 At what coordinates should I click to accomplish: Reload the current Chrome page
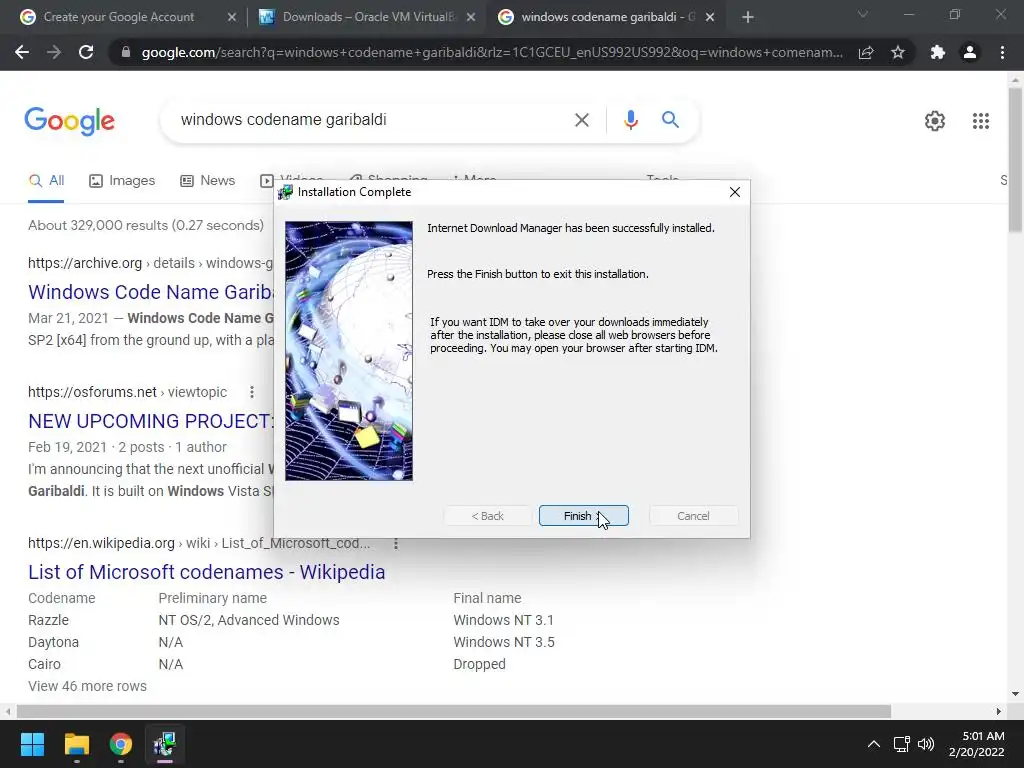86,52
